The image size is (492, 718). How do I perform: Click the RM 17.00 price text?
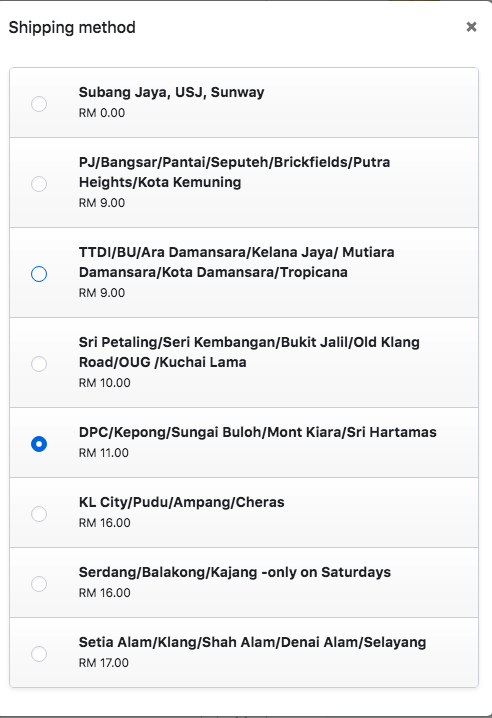coord(104,663)
